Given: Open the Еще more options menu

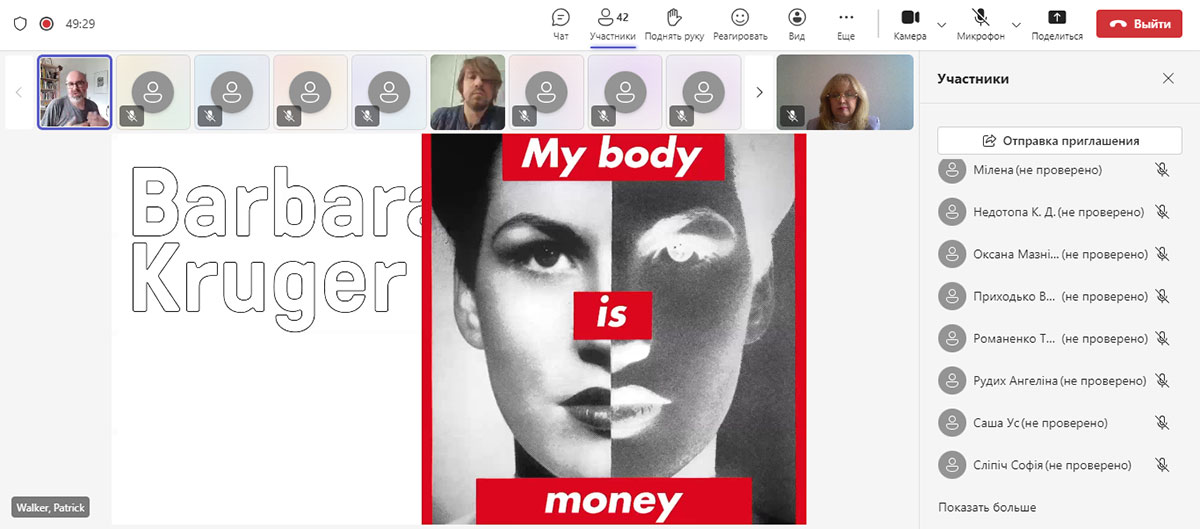Looking at the screenshot, I should pyautogui.click(x=846, y=24).
